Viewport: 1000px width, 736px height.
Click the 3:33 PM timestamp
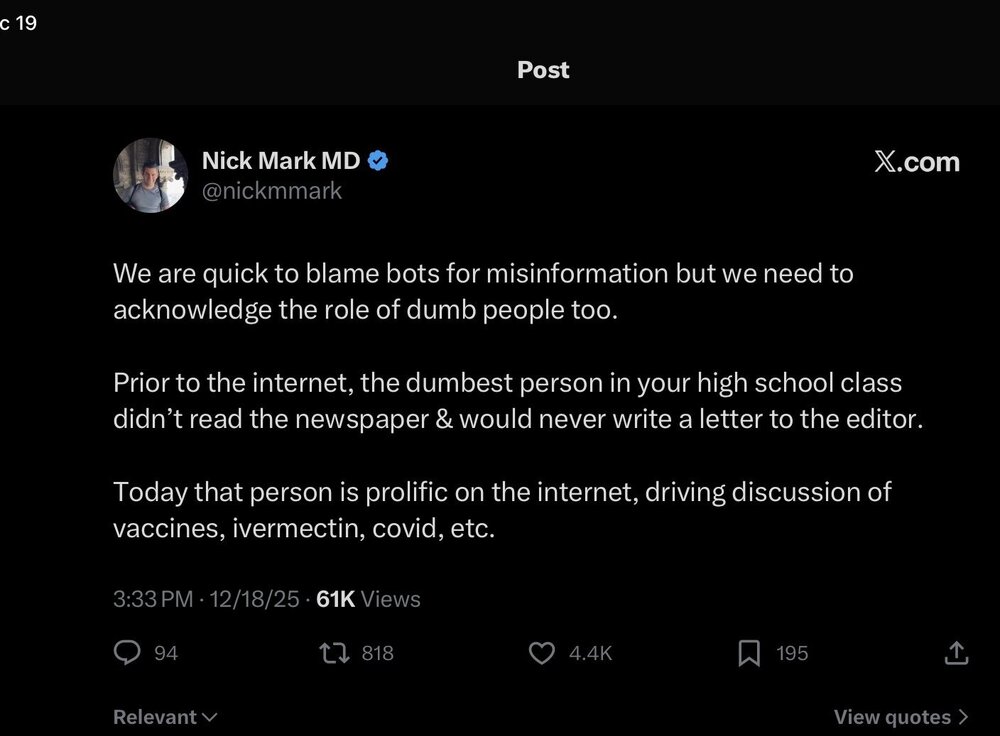coord(153,599)
